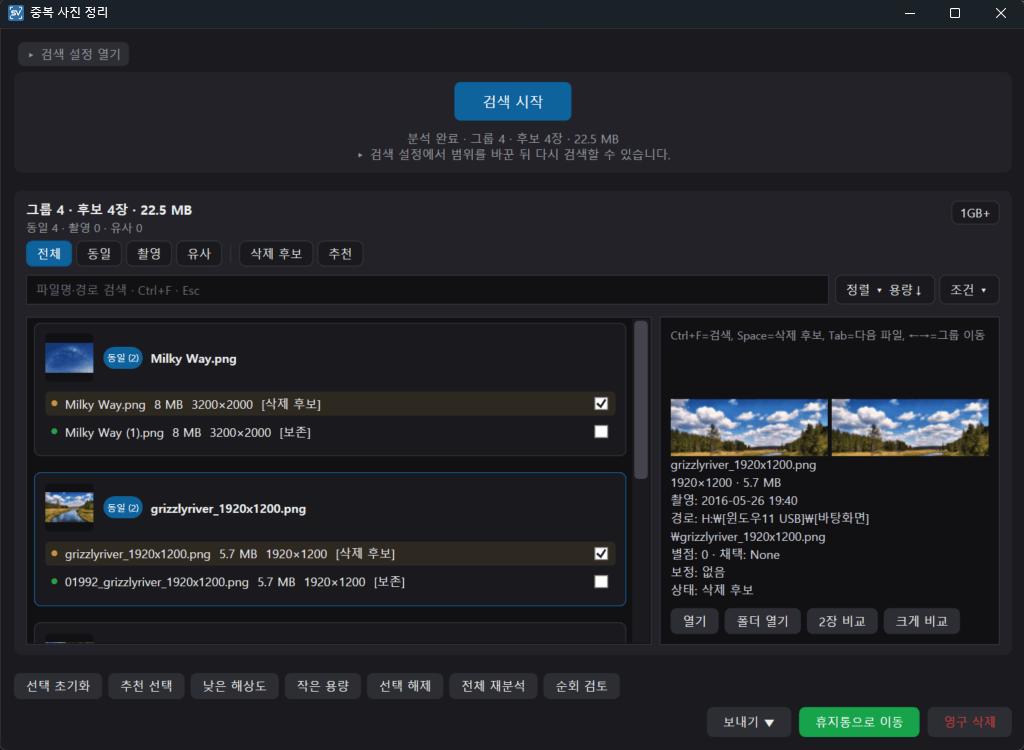Click the 크게 비교 button
This screenshot has height=750, width=1024.
(921, 621)
